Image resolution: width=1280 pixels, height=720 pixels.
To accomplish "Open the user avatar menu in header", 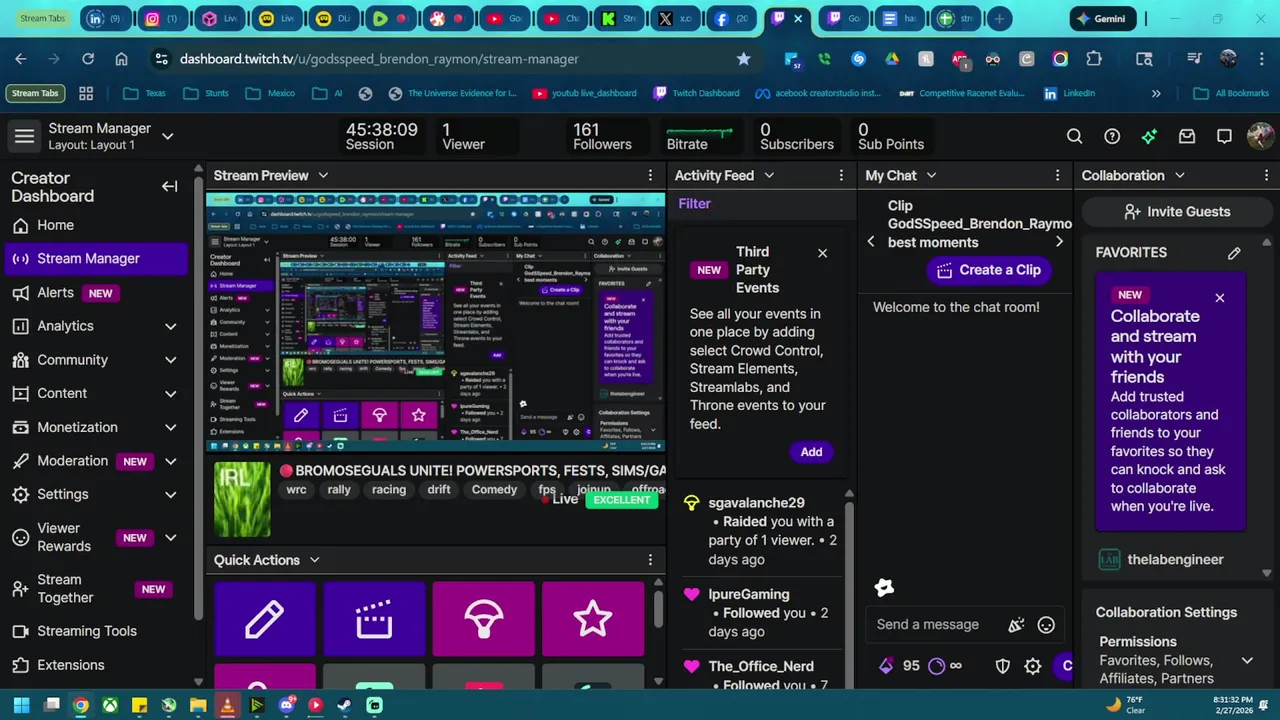I will pyautogui.click(x=1261, y=136).
